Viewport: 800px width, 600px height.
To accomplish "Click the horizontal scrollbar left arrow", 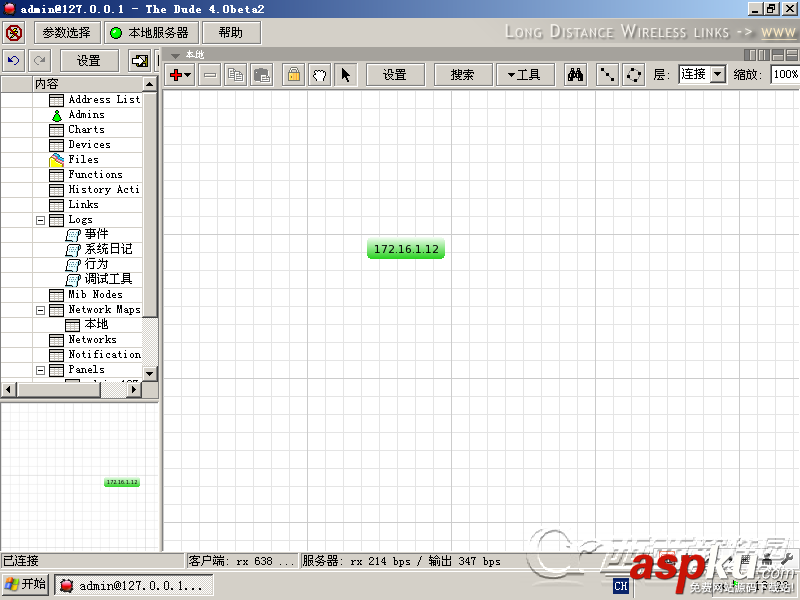I will click(x=8, y=390).
